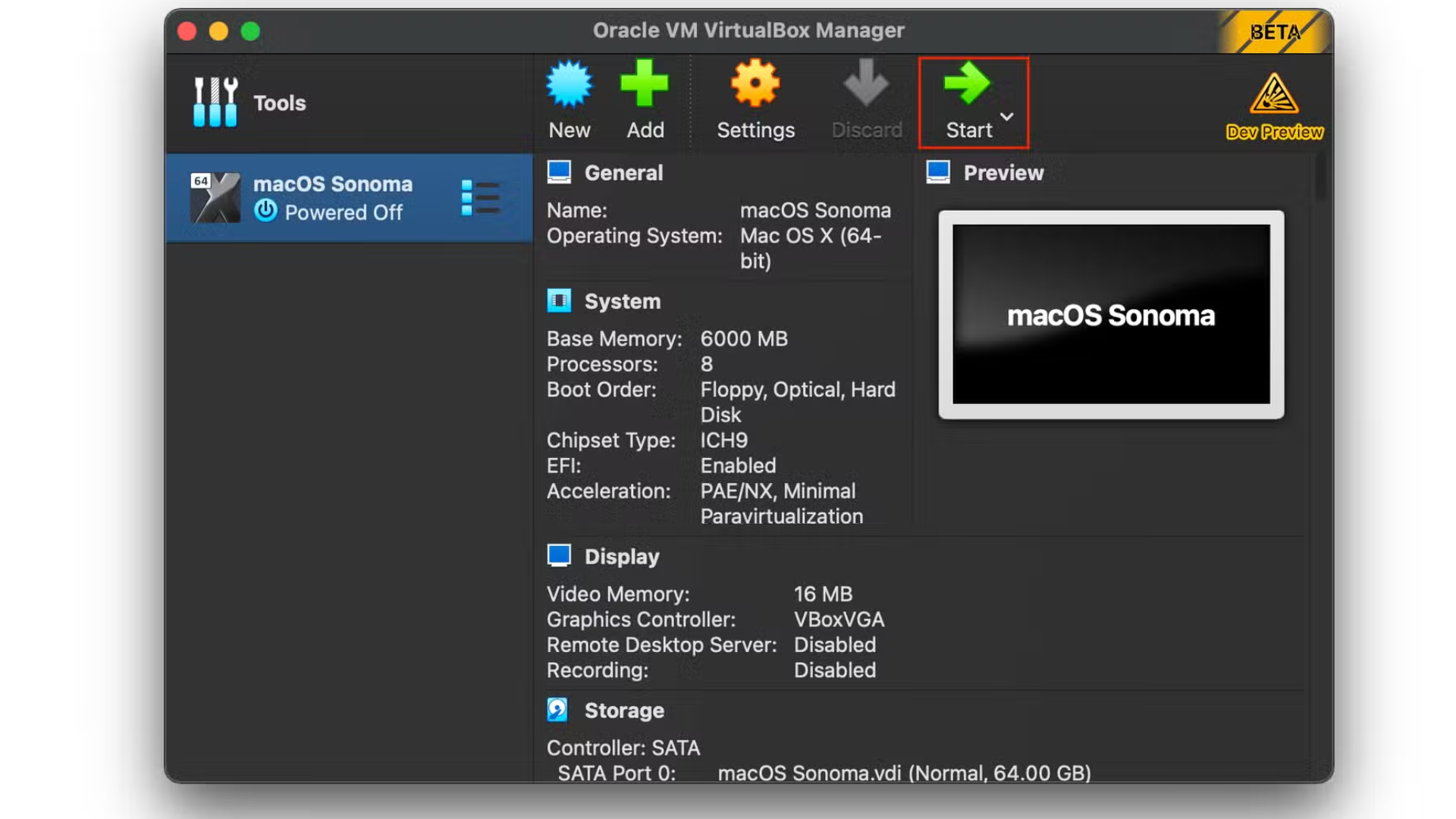Click the Recording Disabled value
Screen dimensions: 1456x819
(x=835, y=670)
